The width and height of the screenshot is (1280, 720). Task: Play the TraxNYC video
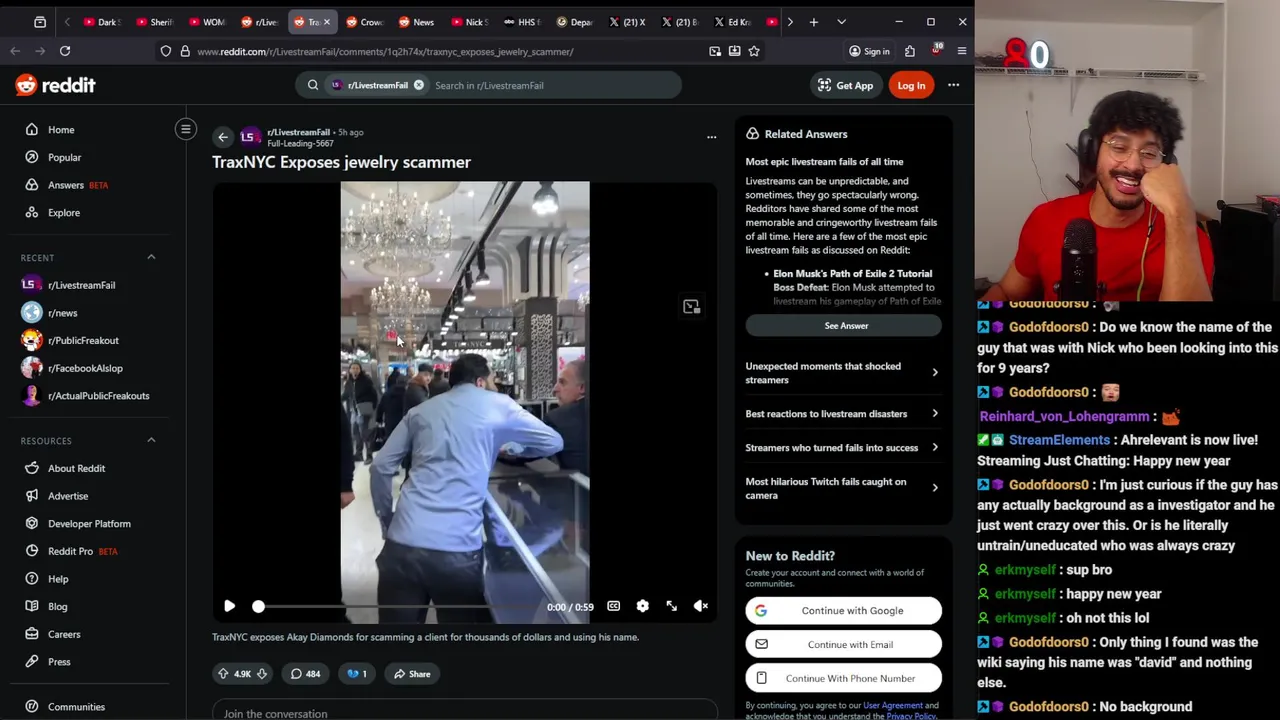pos(229,606)
